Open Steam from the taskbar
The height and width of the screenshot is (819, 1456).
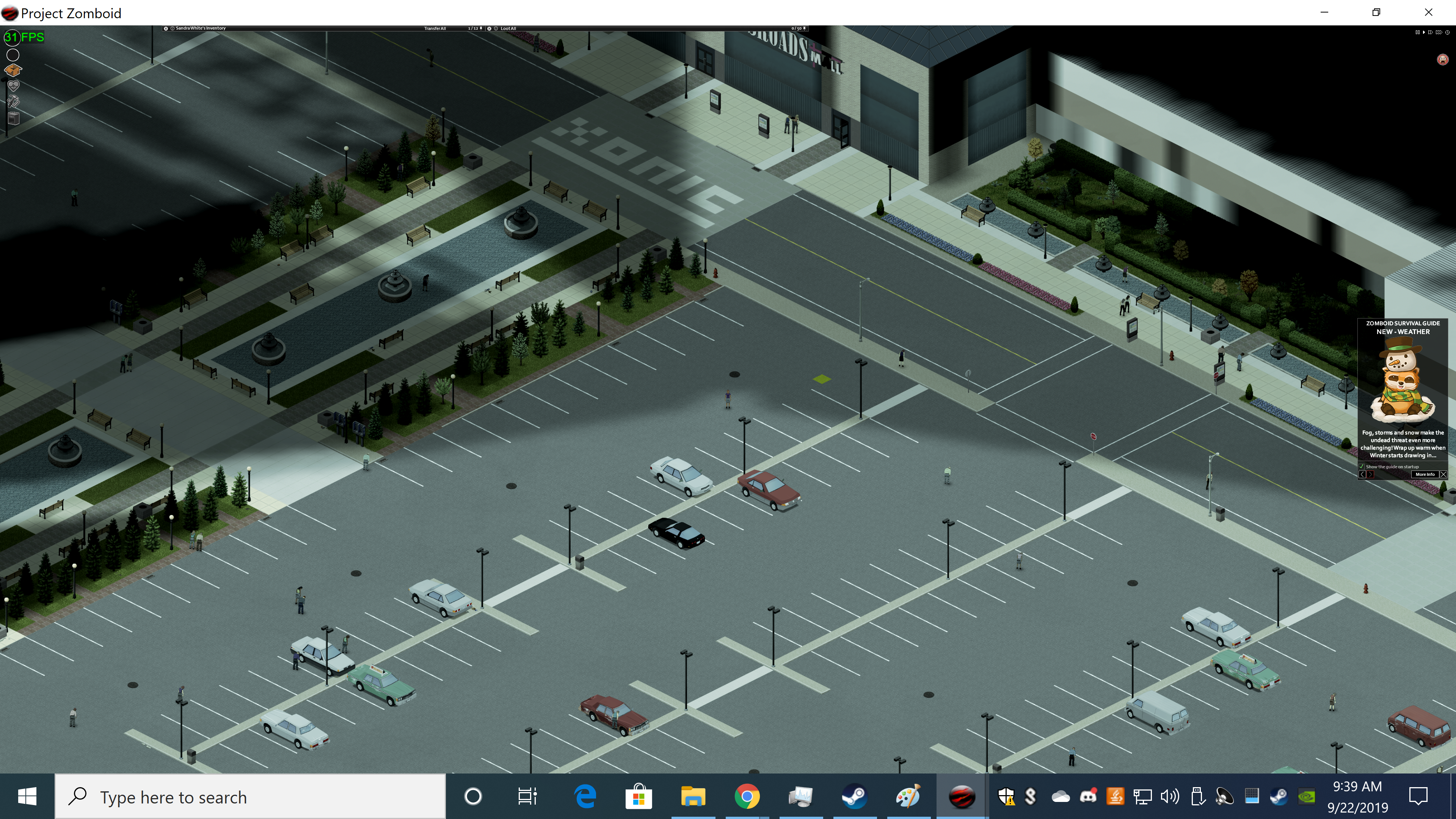(x=855, y=797)
